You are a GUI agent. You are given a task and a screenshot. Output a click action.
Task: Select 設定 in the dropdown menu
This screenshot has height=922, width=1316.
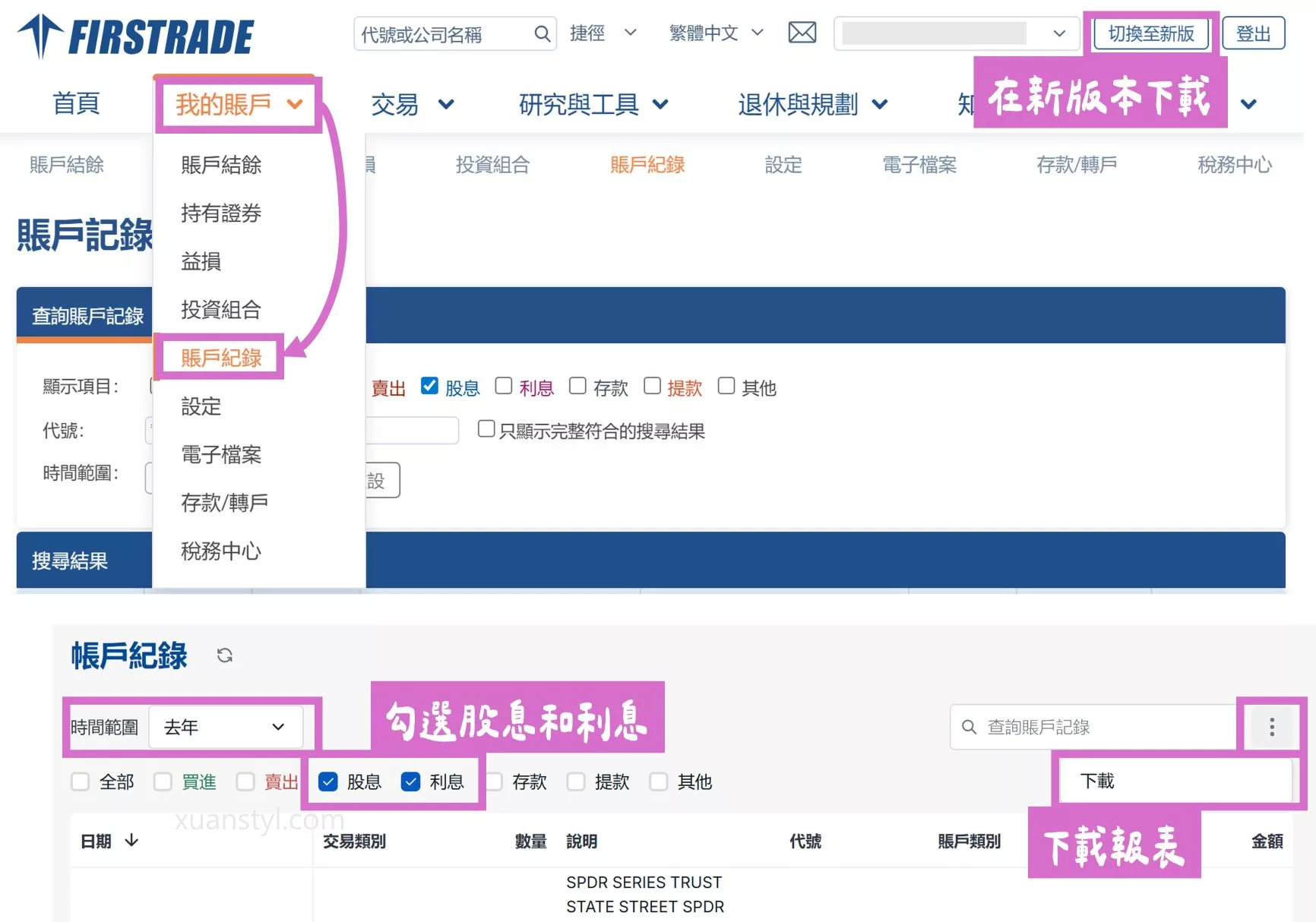coord(201,406)
